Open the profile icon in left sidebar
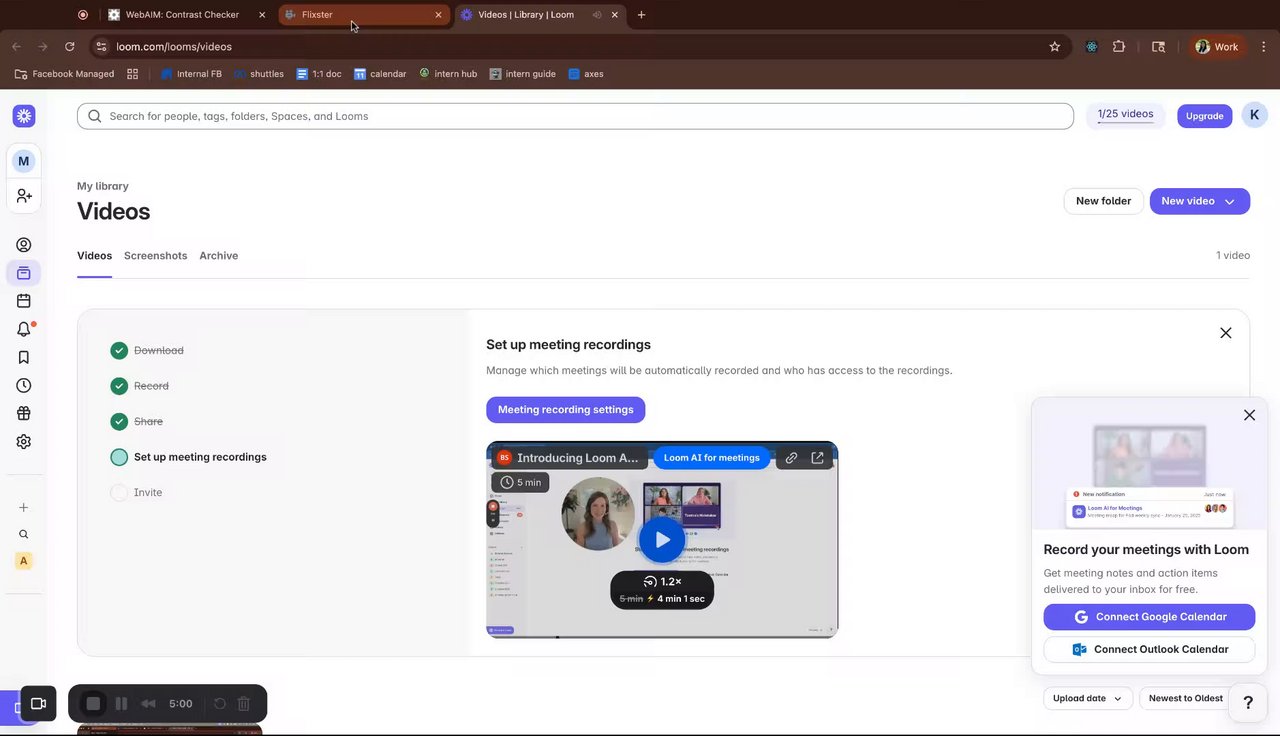1280x736 pixels. click(x=24, y=245)
